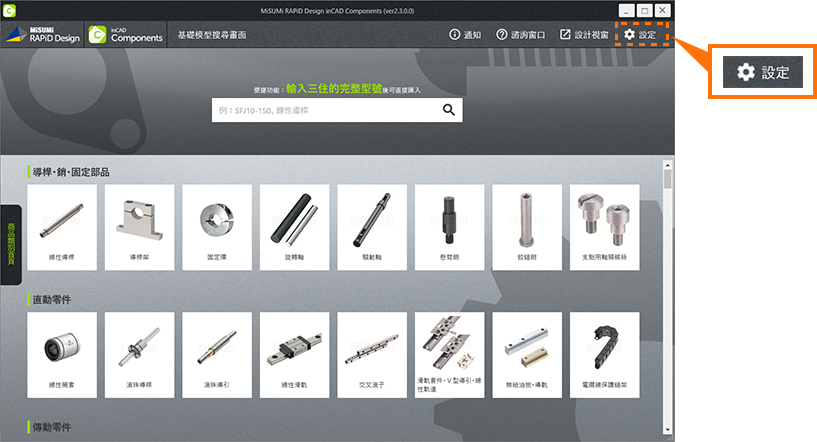This screenshot has width=817, height=442.
Task: Open the 設計視窗 design window button
Action: click(x=584, y=34)
